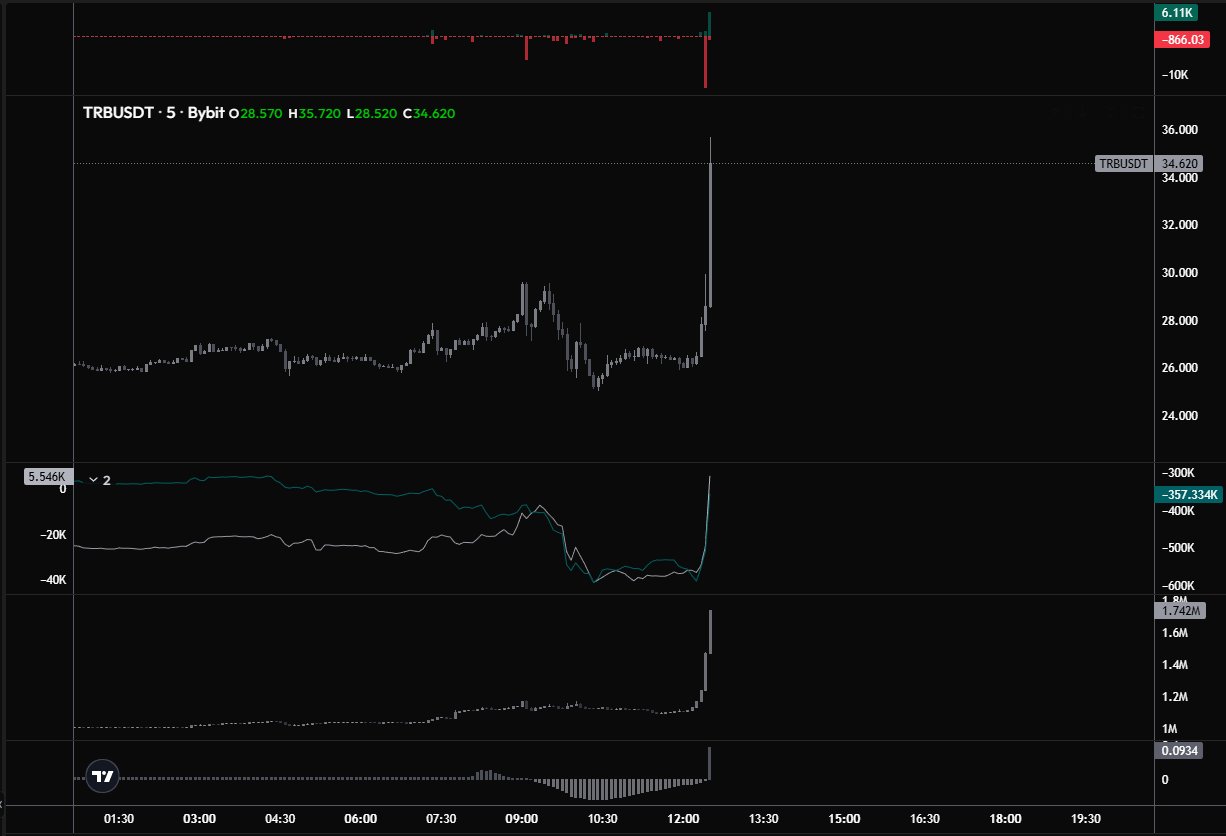This screenshot has width=1226, height=836.
Task: Click the Bybit exchange name in legend
Action: (x=206, y=113)
